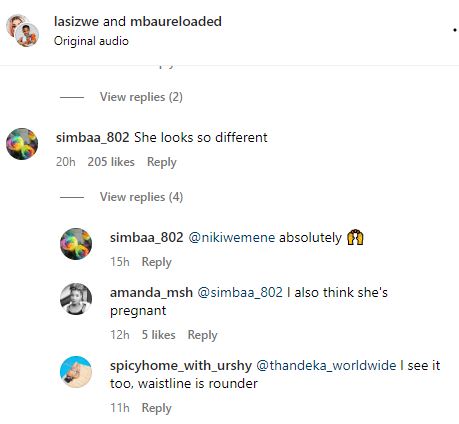This screenshot has width=459, height=424.
Task: Open spicyhome_with_urshy profile picture
Action: [x=76, y=372]
